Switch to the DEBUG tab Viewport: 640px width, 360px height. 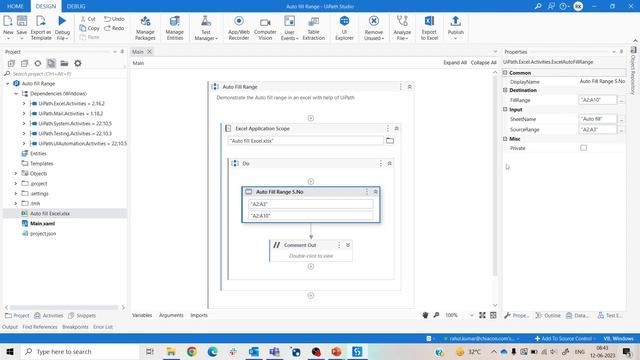pyautogui.click(x=76, y=6)
